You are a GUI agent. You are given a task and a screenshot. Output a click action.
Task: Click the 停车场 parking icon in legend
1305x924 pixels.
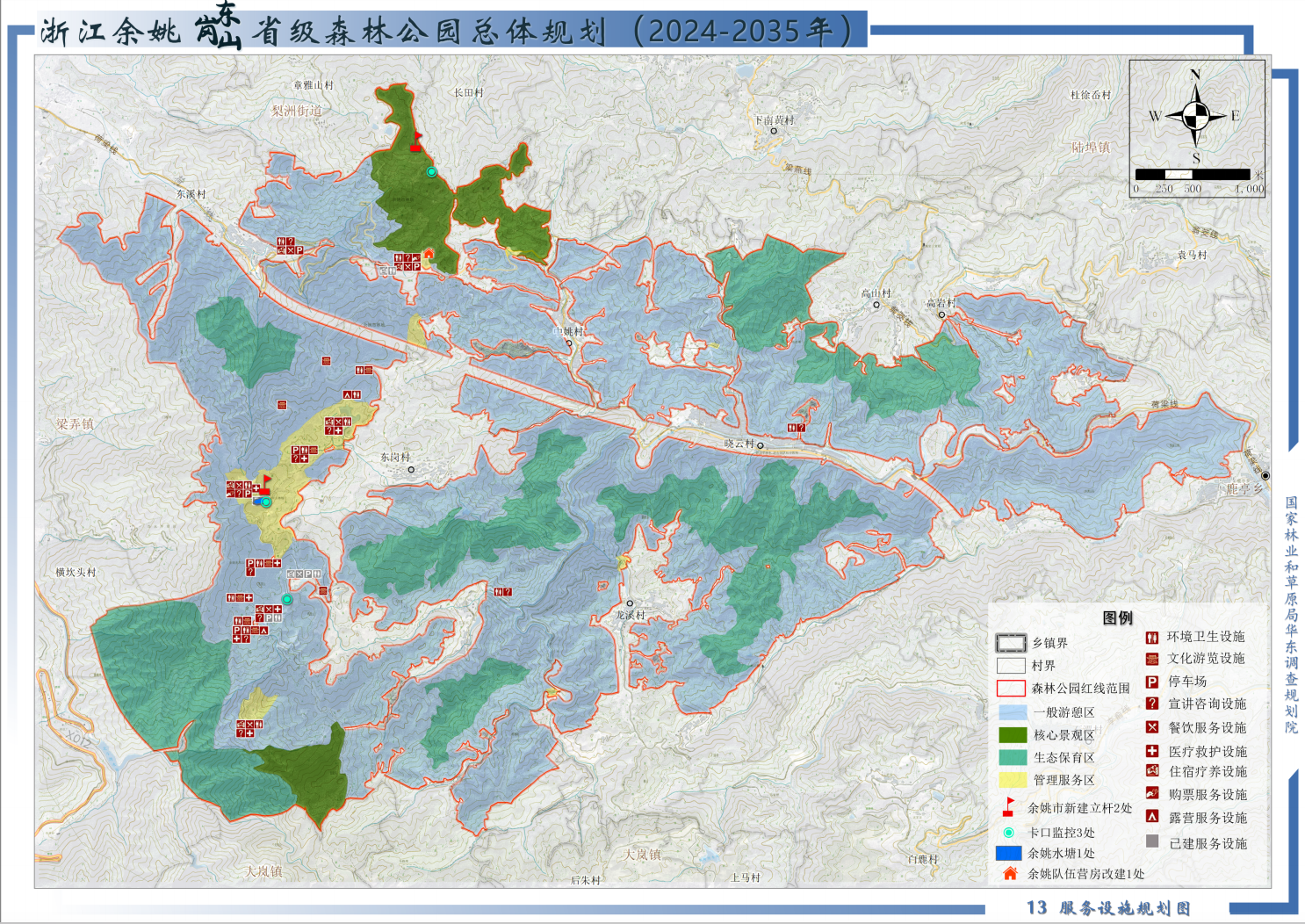coord(1152,682)
